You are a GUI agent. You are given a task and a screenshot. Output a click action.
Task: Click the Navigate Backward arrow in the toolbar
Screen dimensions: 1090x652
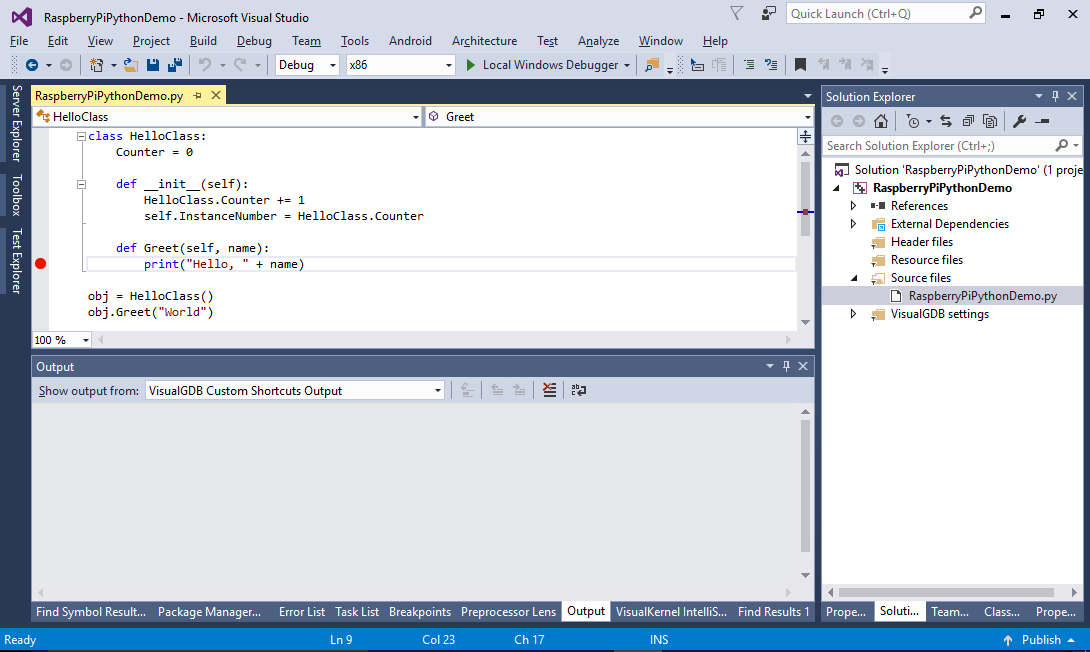(x=32, y=65)
